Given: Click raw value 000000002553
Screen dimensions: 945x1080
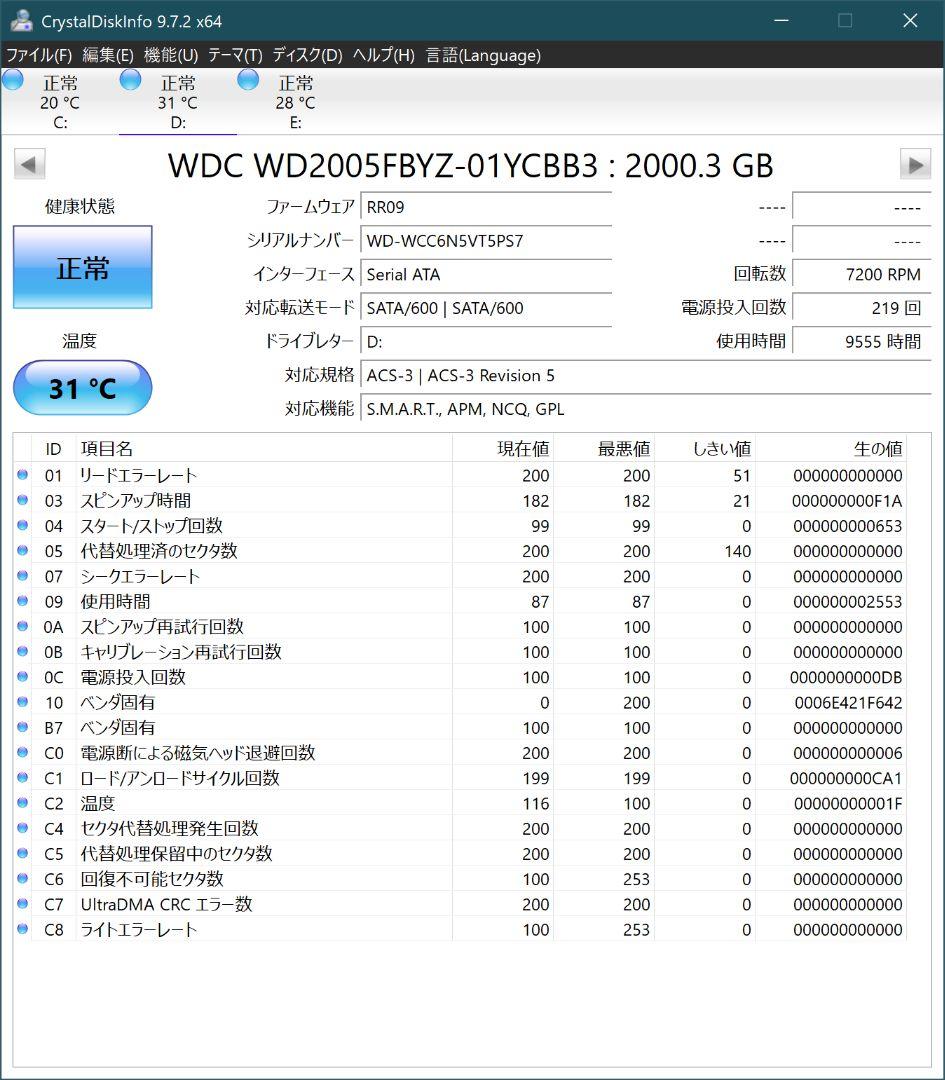Looking at the screenshot, I should click(x=847, y=602).
